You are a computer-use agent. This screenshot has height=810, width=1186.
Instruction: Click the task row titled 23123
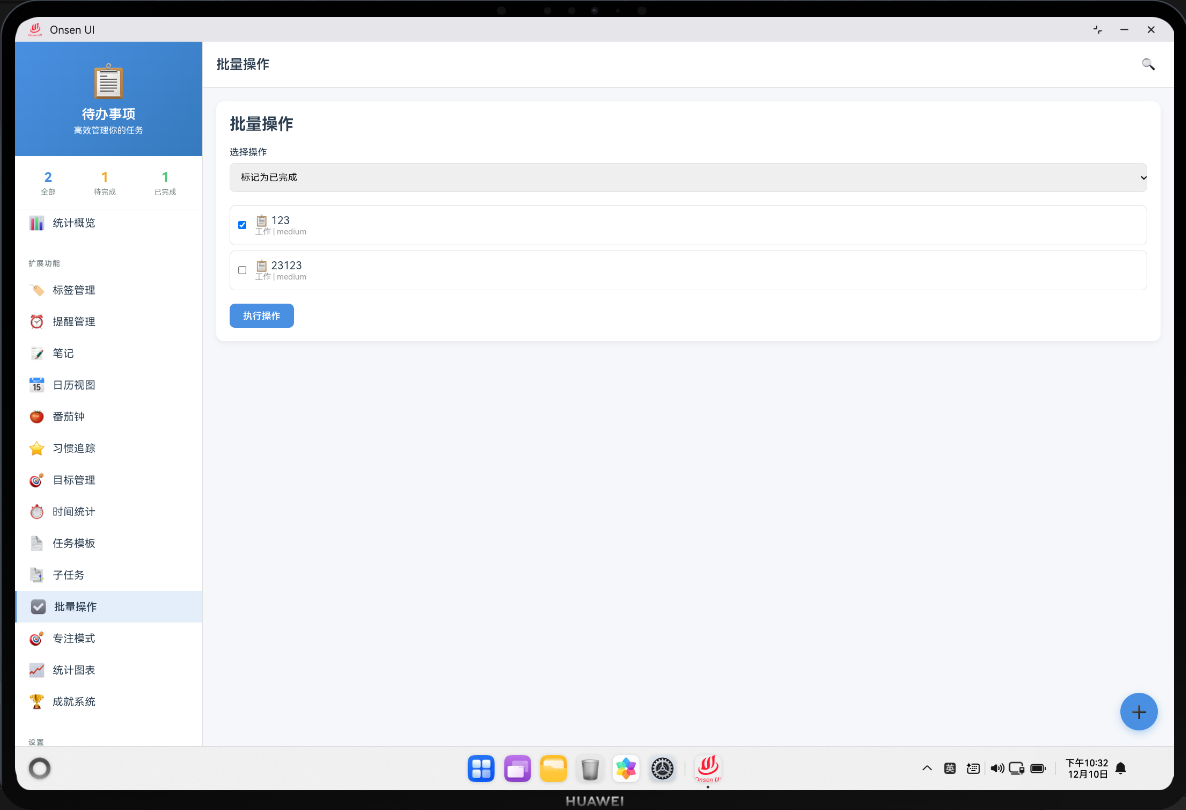coord(688,270)
